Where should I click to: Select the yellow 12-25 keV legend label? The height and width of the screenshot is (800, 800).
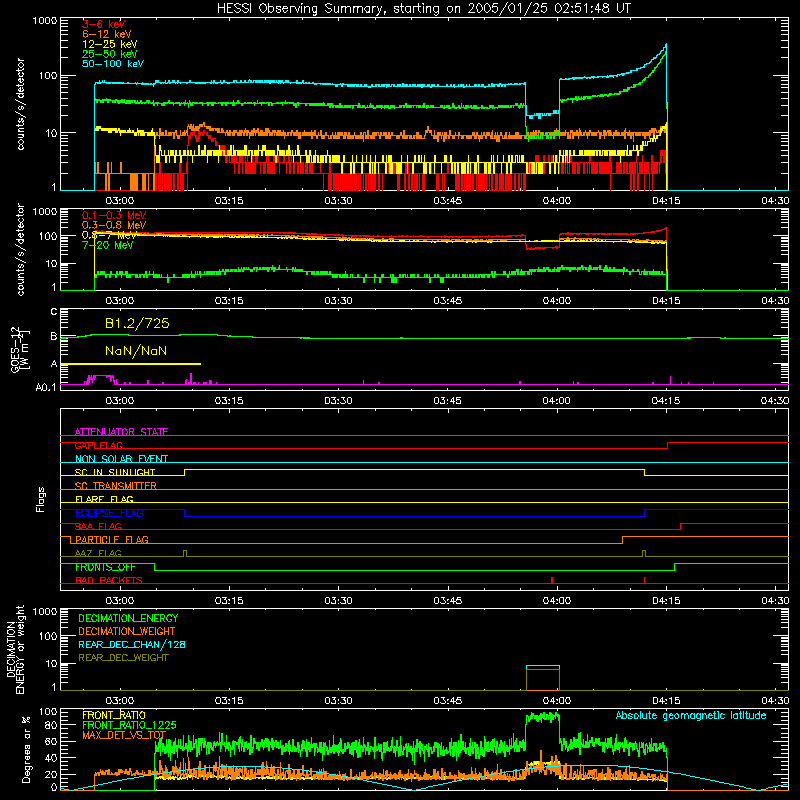tap(109, 44)
